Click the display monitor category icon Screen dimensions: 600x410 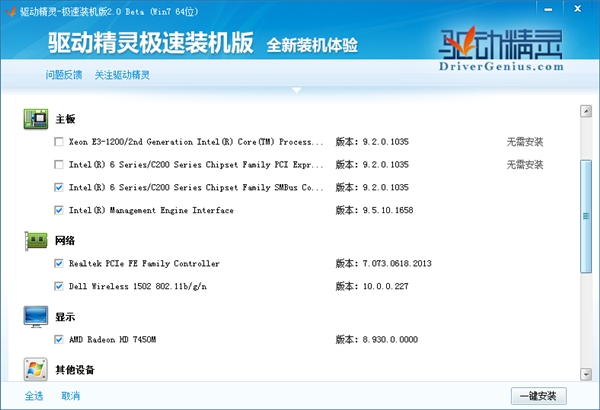(x=36, y=317)
